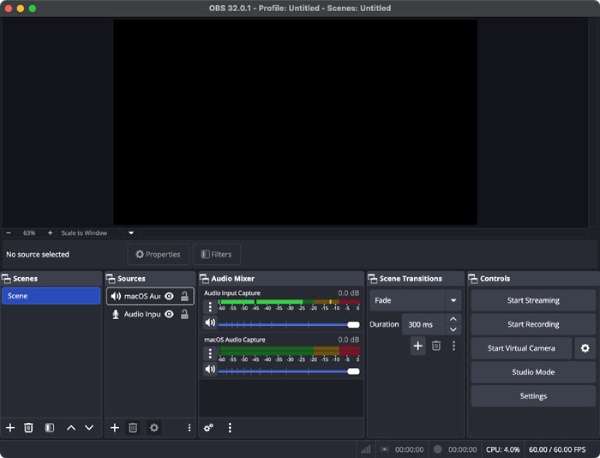Click the Audio Mixer dock panel icon
Screen dimensions: 600x458
[204, 279]
